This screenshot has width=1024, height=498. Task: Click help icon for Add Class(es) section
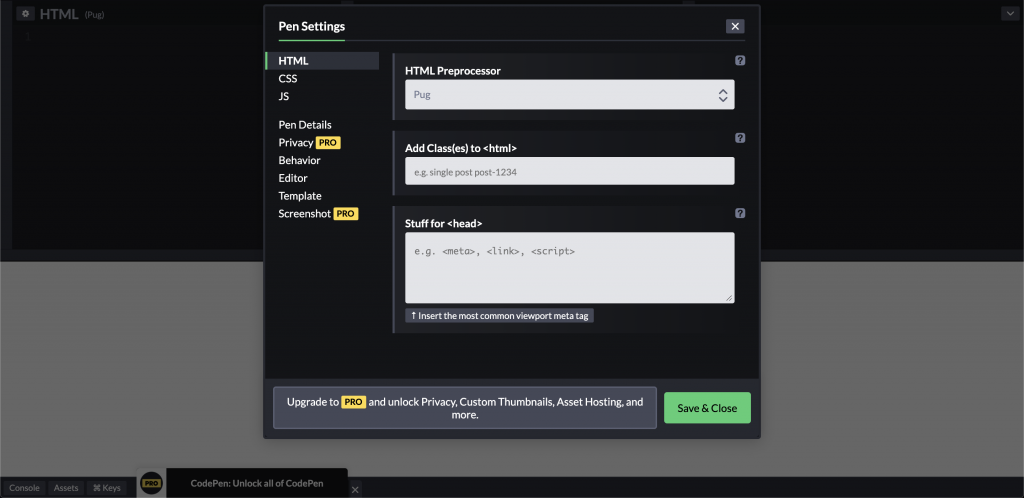coord(740,138)
